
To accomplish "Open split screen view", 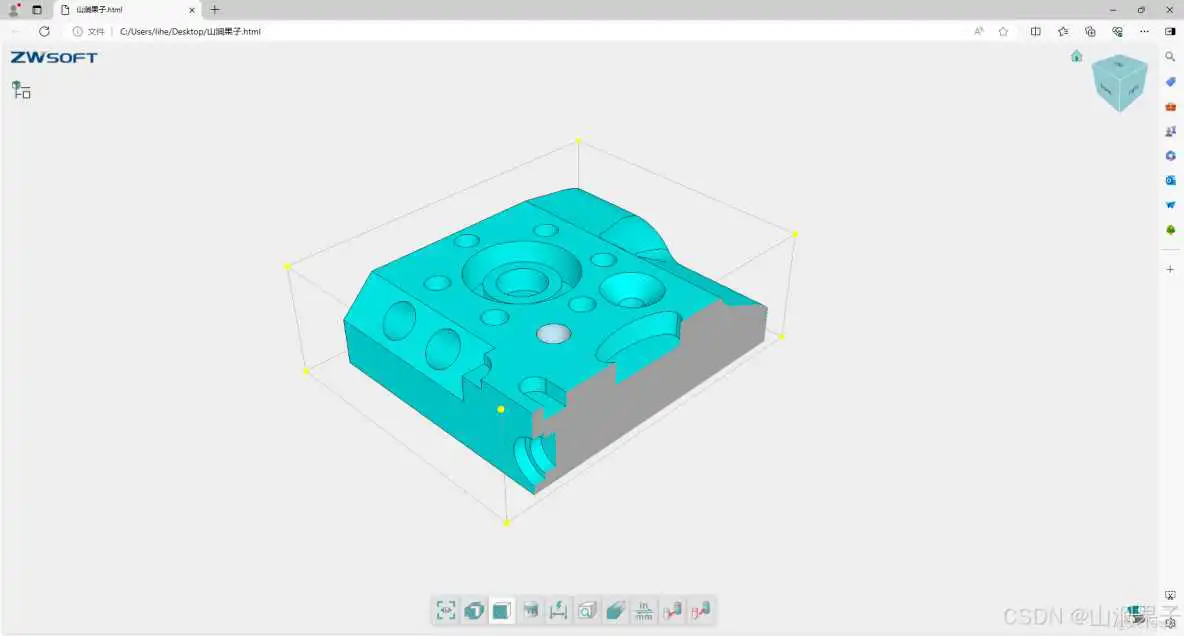I will tap(1036, 32).
